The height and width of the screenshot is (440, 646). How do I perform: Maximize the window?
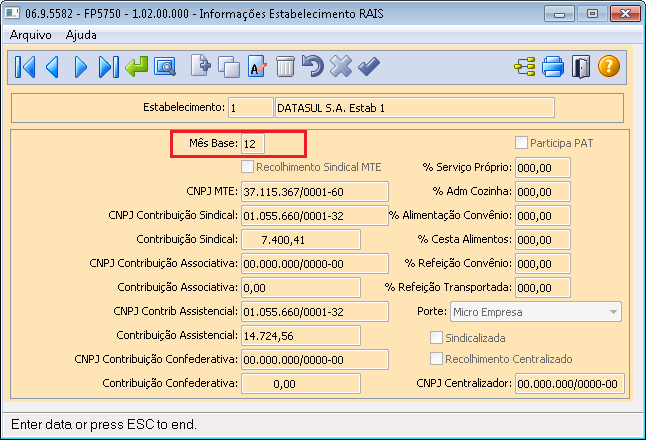pyautogui.click(x=592, y=14)
